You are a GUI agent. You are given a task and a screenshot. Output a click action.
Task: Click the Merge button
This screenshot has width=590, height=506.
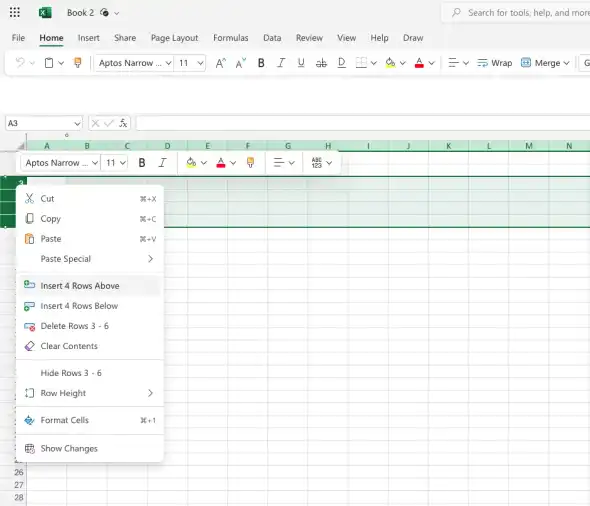point(541,63)
